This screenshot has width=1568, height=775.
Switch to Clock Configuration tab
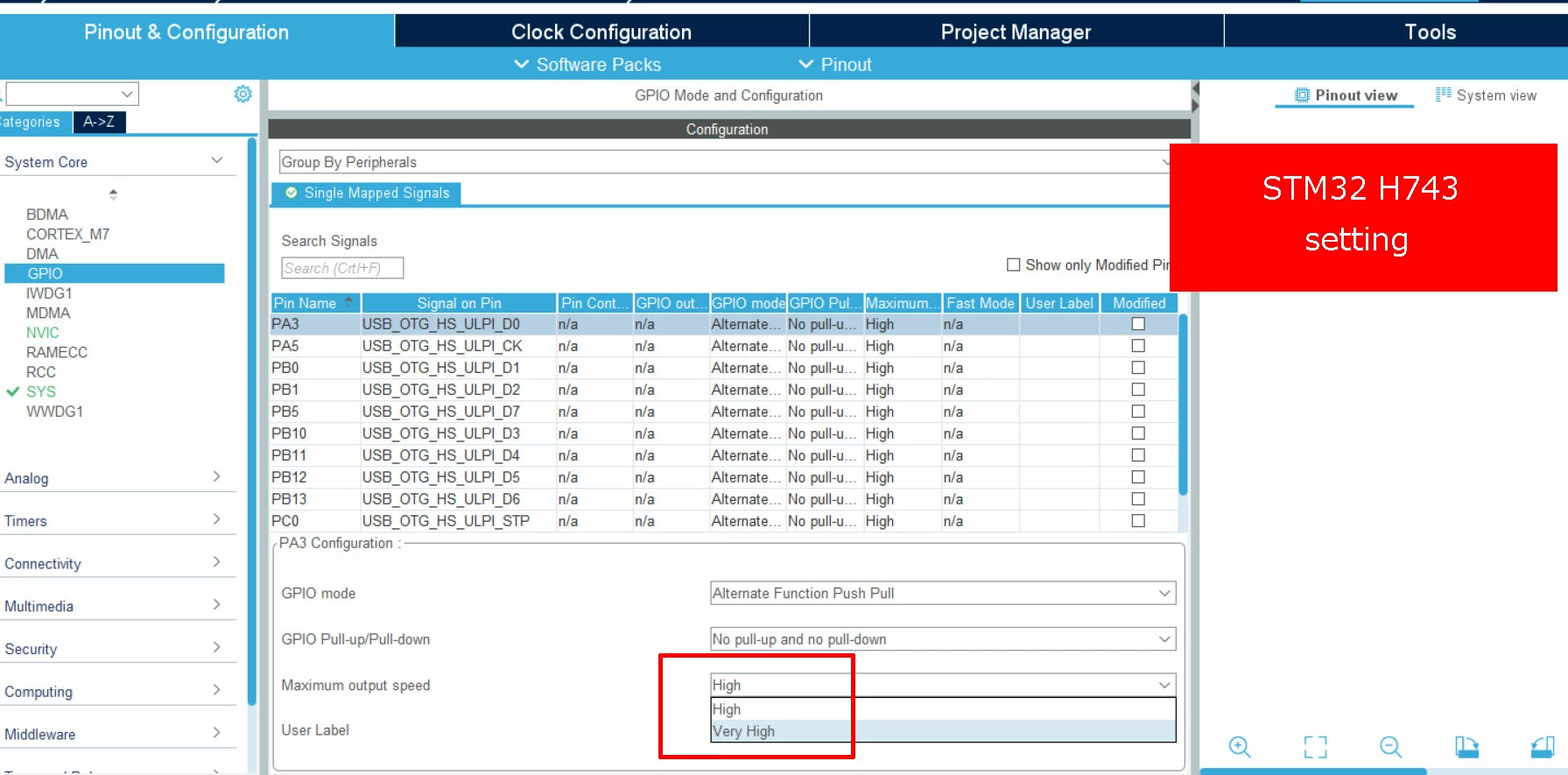[x=601, y=32]
